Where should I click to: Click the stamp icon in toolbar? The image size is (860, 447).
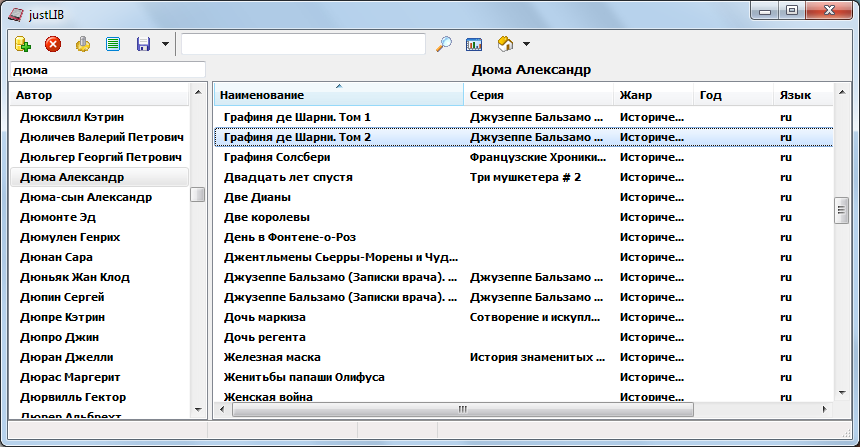point(83,44)
